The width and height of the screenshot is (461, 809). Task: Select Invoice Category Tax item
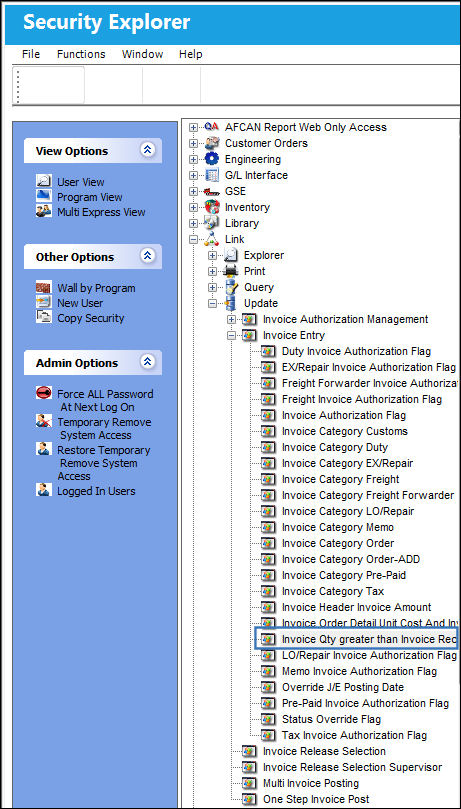click(333, 591)
